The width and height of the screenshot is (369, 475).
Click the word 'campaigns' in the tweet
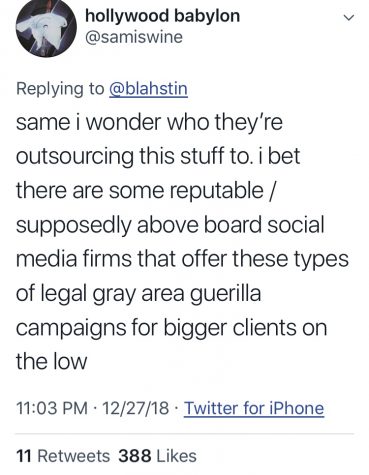click(x=71, y=328)
